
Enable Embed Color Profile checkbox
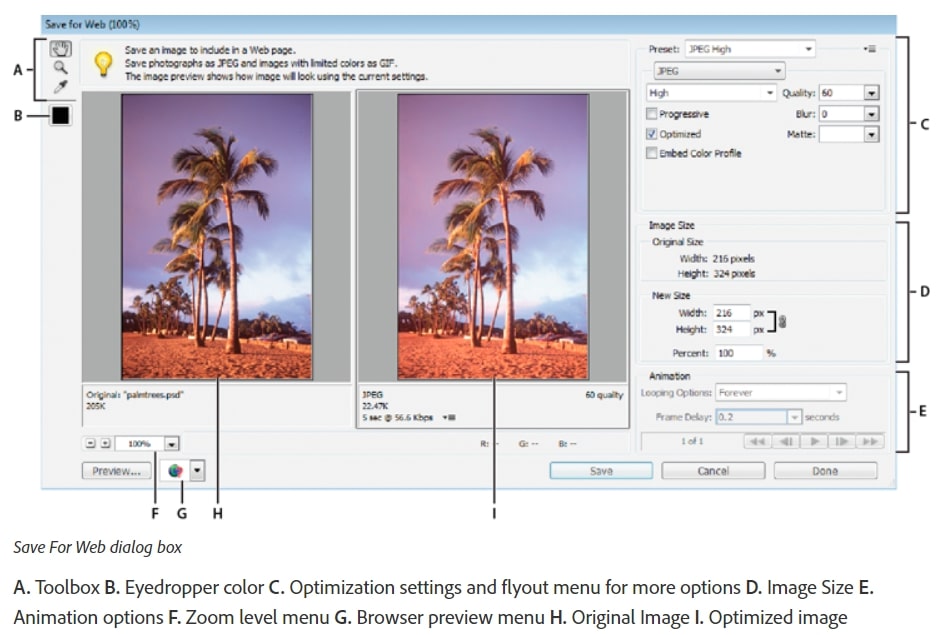651,153
